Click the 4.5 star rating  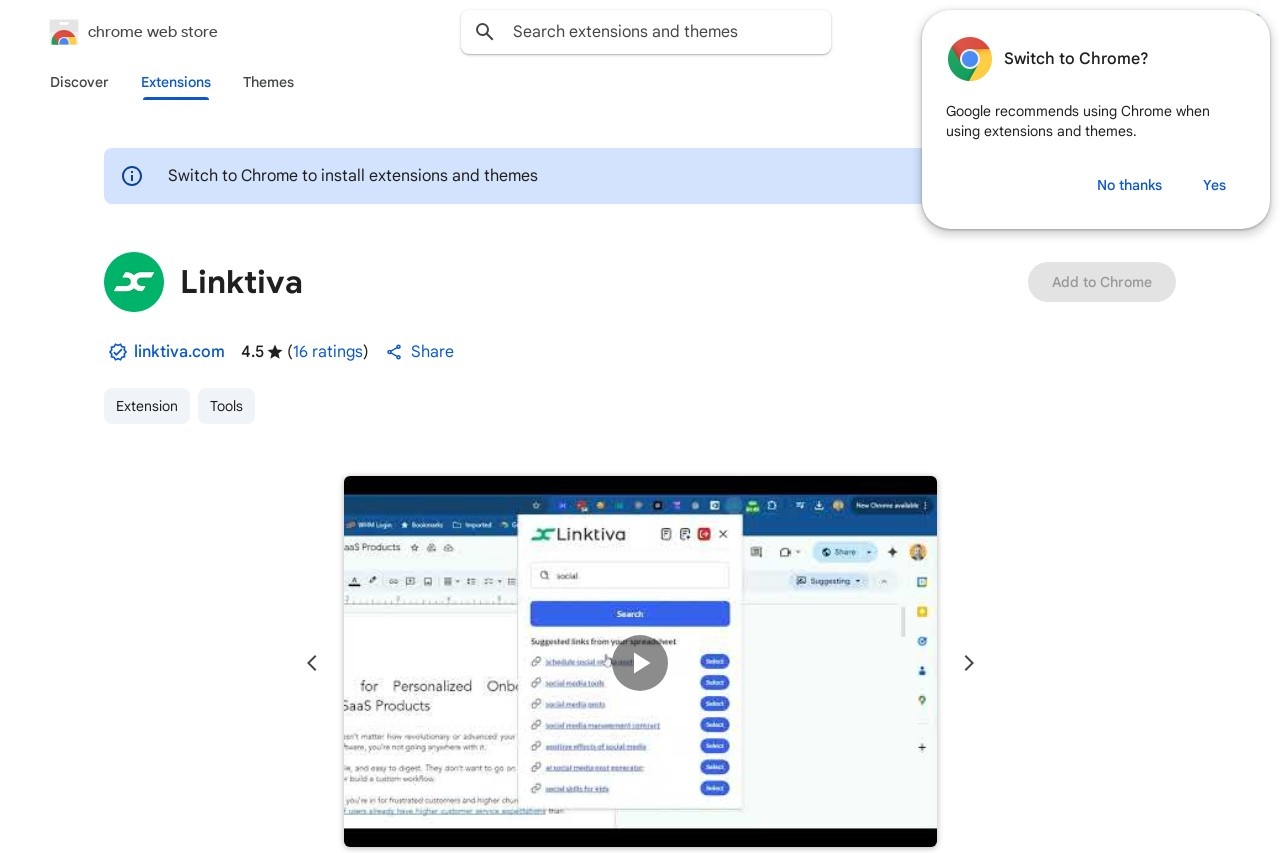262,352
